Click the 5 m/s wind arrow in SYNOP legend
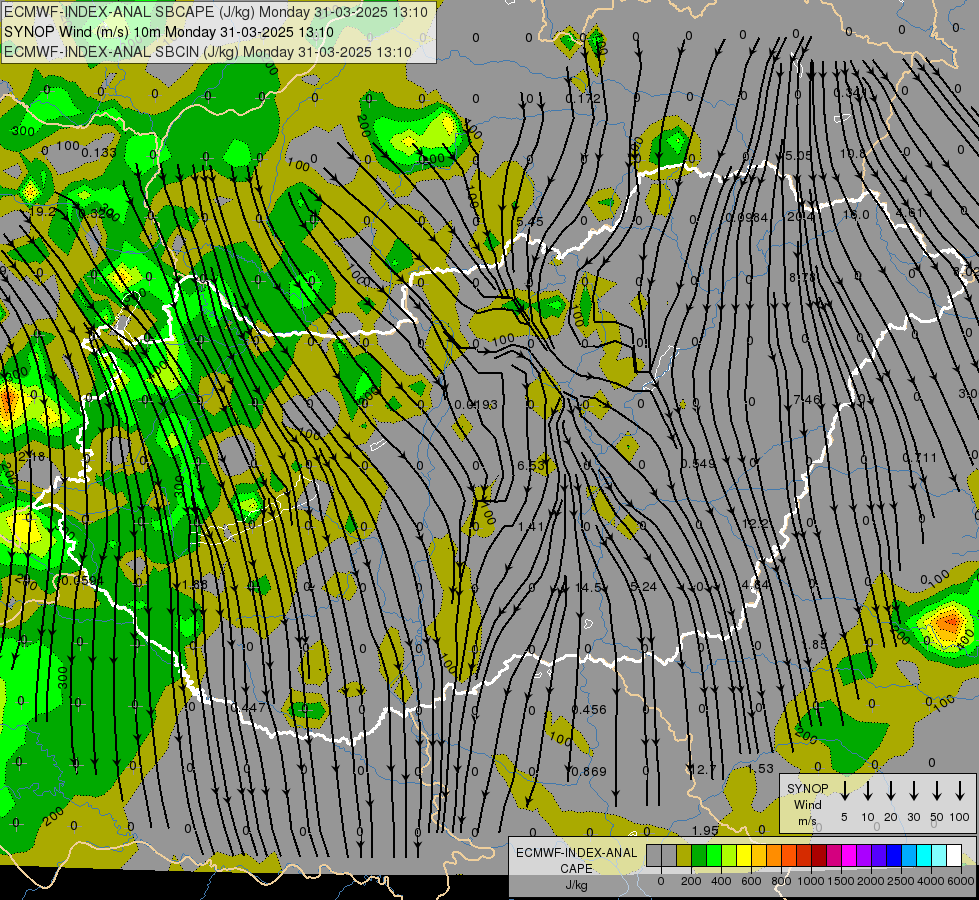Viewport: 979px width, 900px height. (x=845, y=790)
